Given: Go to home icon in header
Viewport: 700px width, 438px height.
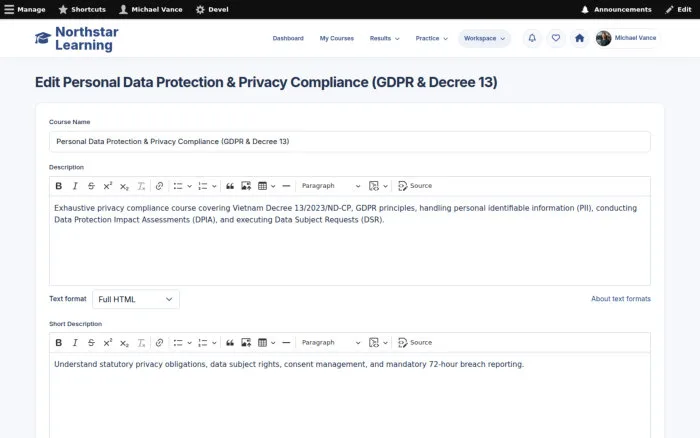Looking at the screenshot, I should point(579,38).
